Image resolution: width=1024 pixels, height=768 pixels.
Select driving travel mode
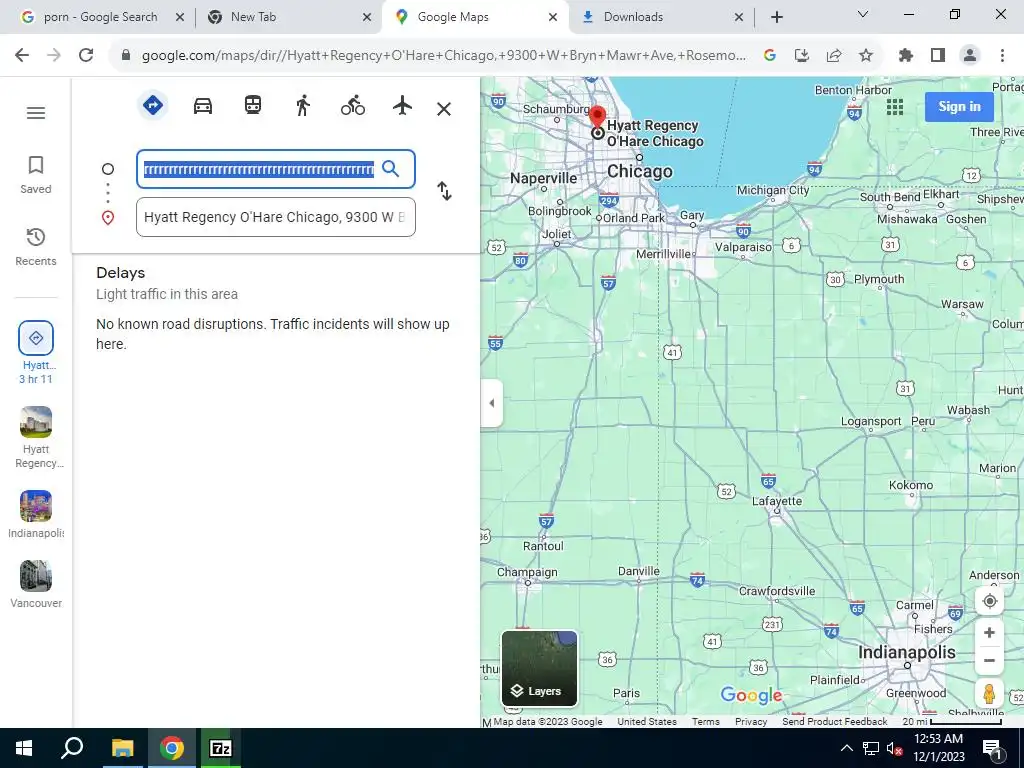click(203, 105)
